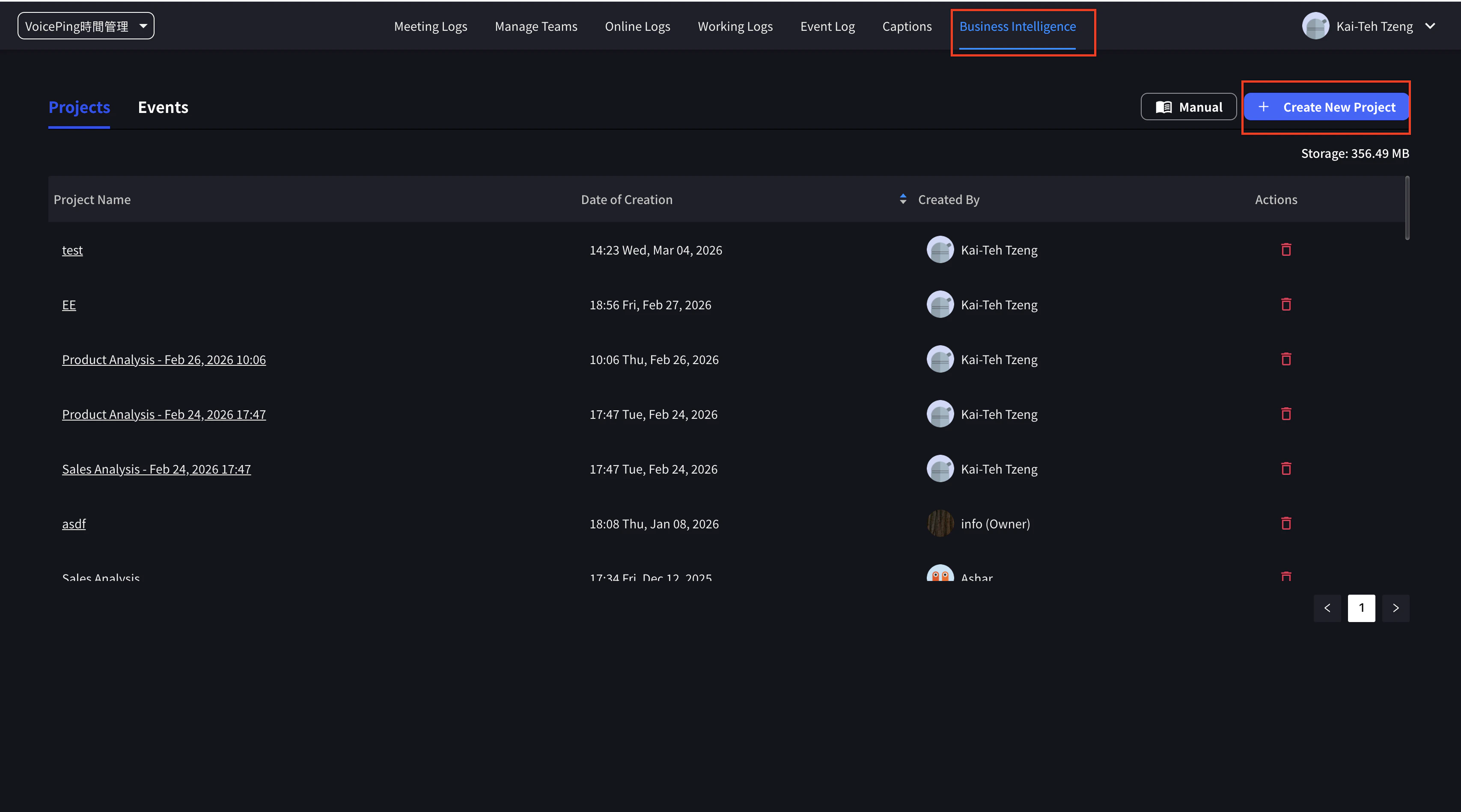
Task: Go to previous page arrow
Action: [x=1327, y=608]
